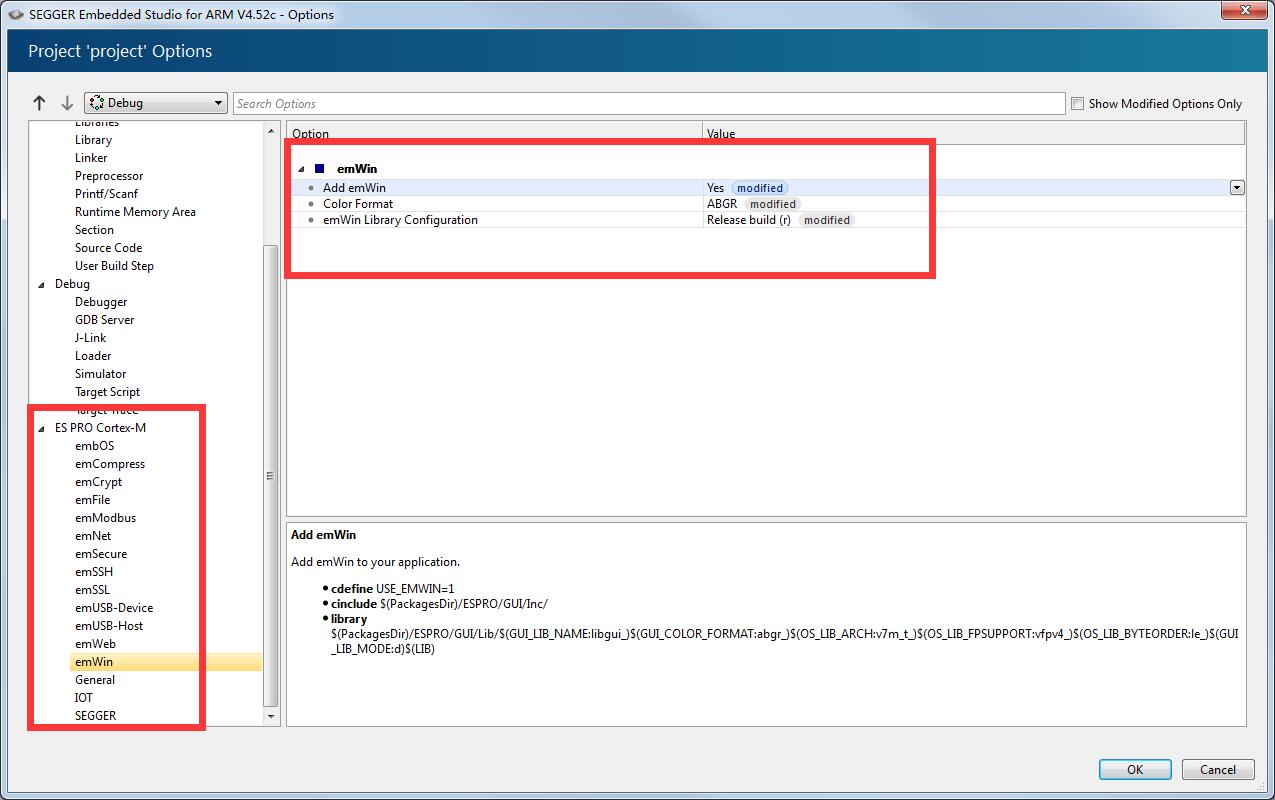
Task: Select emWin in the options tree
Action: click(94, 662)
